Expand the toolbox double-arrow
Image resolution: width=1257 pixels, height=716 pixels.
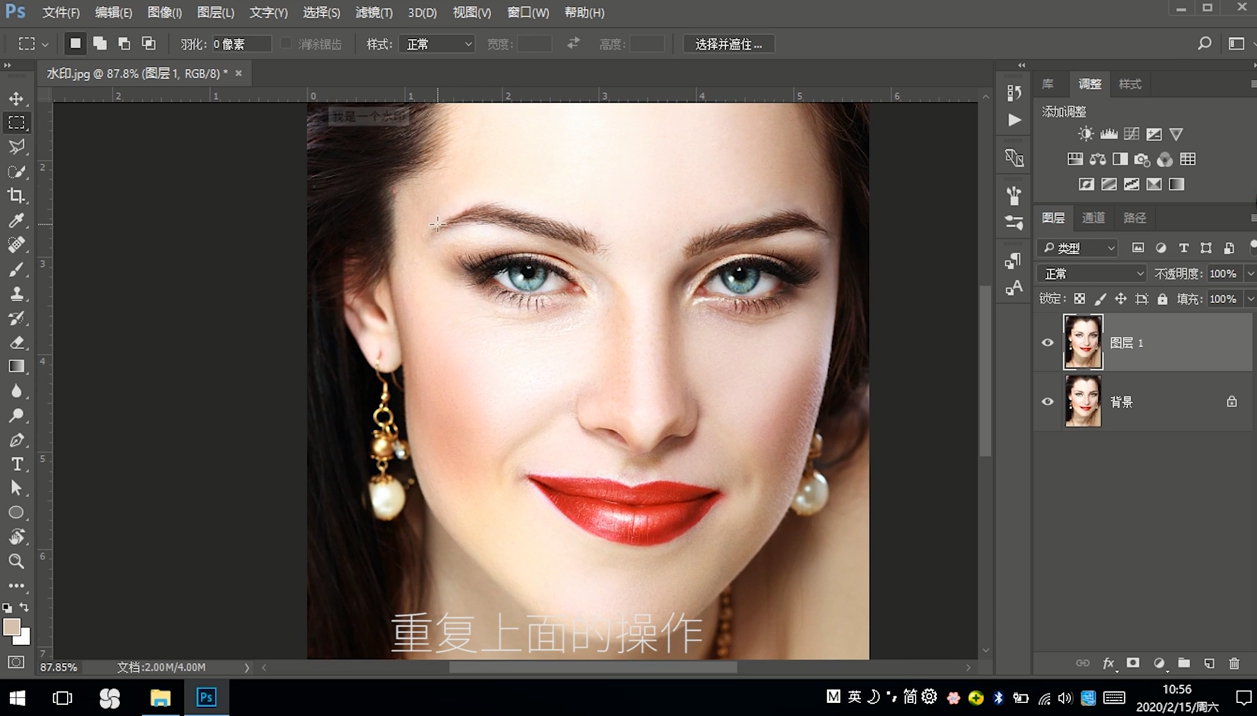click(8, 66)
